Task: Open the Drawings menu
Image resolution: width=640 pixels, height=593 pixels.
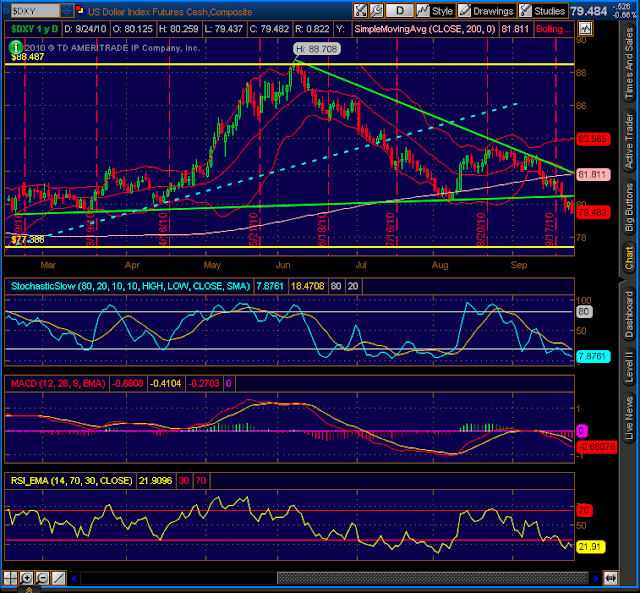Action: coord(487,11)
